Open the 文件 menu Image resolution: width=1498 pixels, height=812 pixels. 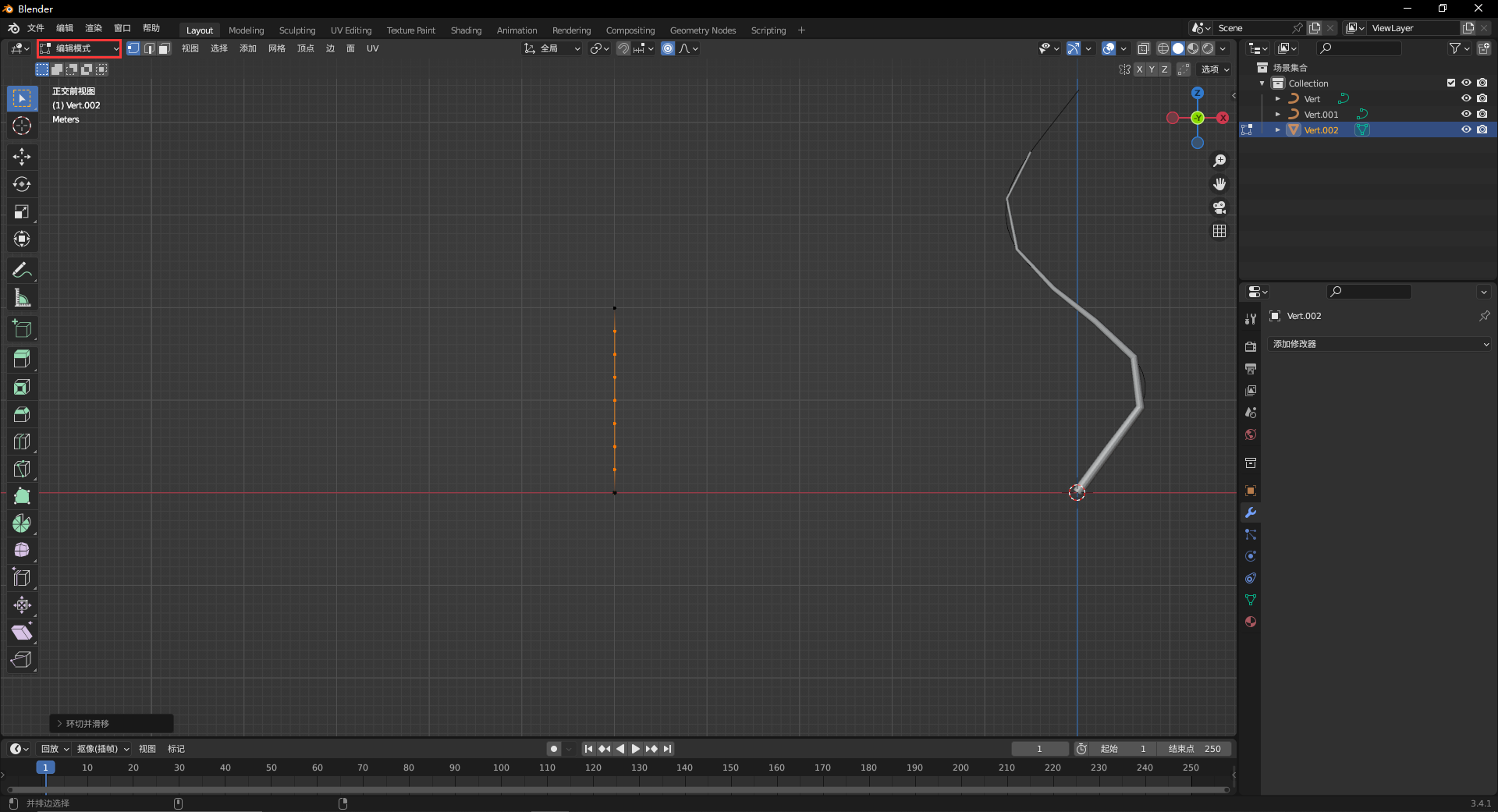pos(36,28)
